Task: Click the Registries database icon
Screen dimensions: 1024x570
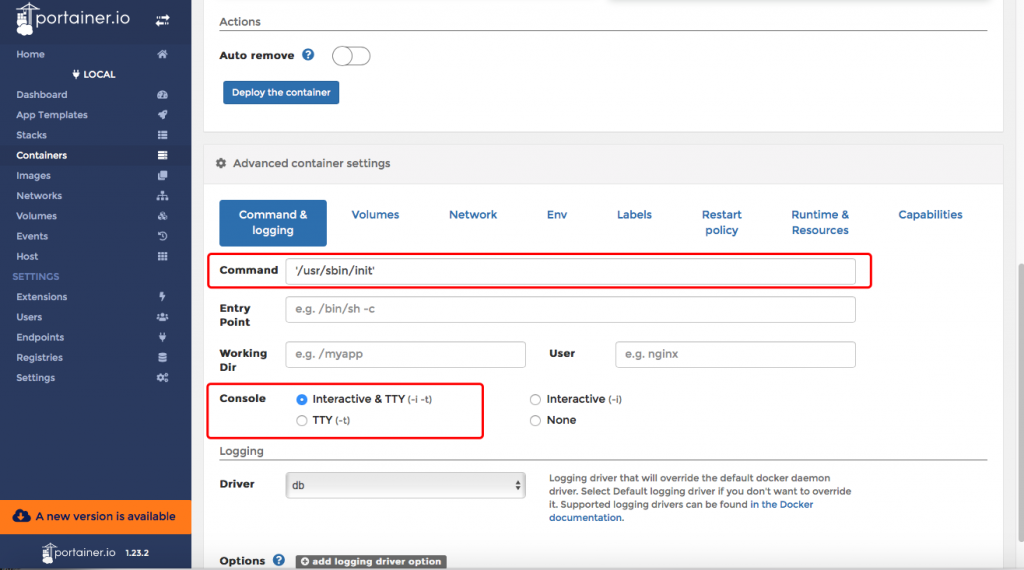Action: tap(162, 358)
